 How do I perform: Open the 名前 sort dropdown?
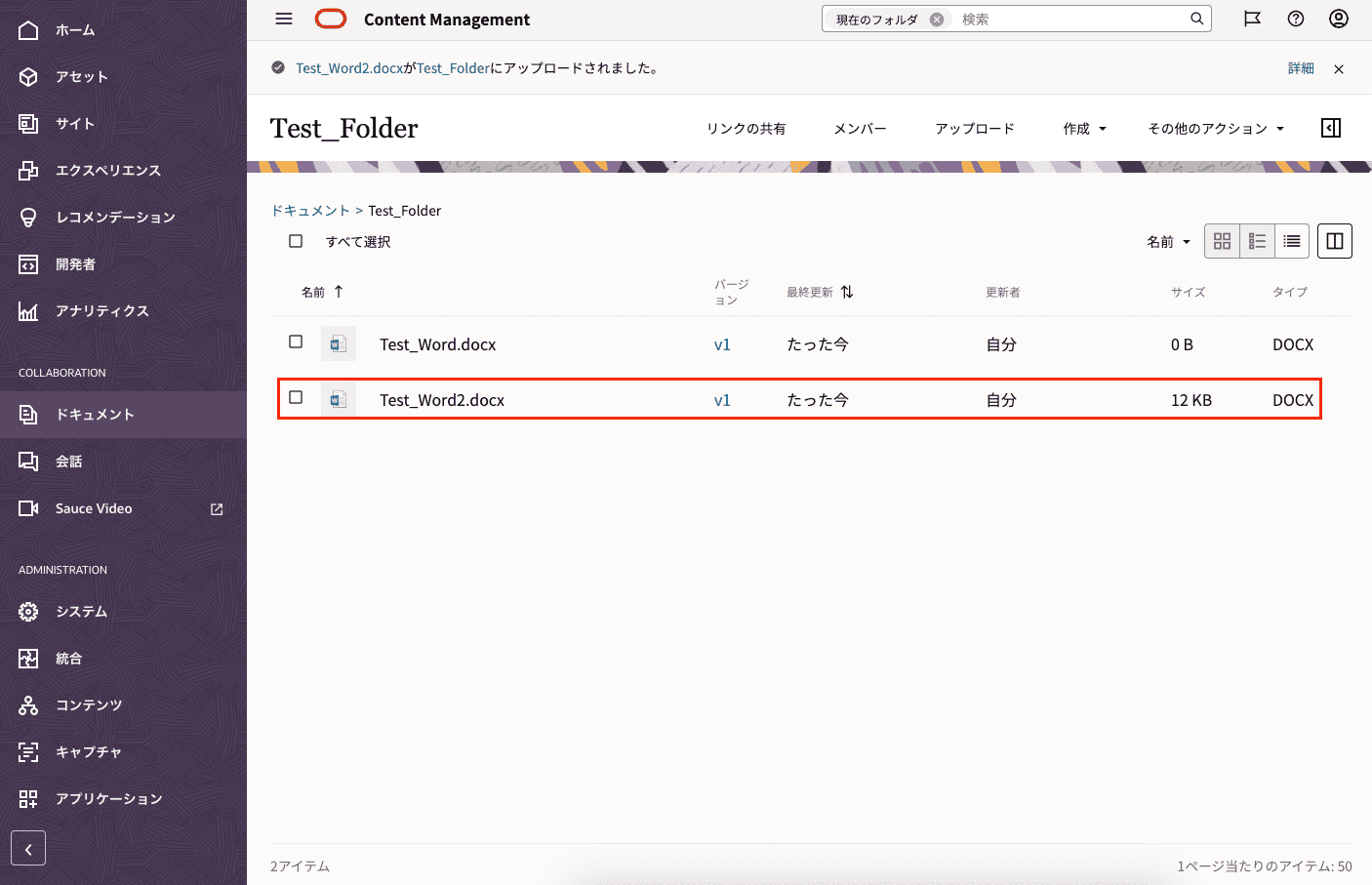click(x=1168, y=242)
